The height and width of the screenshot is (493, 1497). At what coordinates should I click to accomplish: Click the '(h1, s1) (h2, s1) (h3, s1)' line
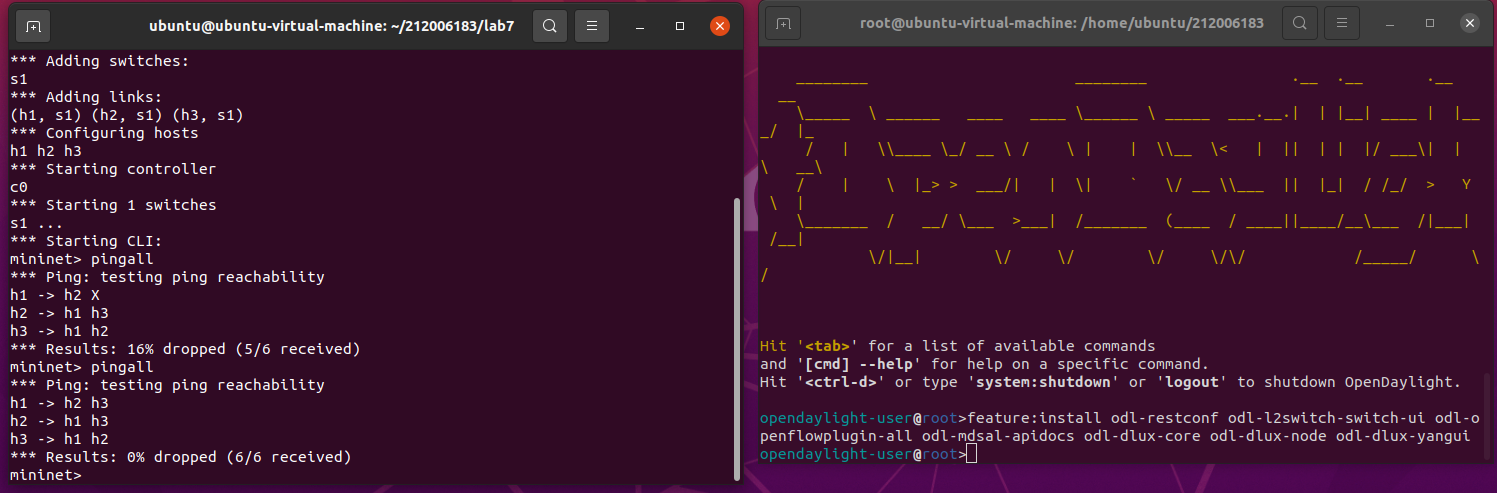(127, 115)
